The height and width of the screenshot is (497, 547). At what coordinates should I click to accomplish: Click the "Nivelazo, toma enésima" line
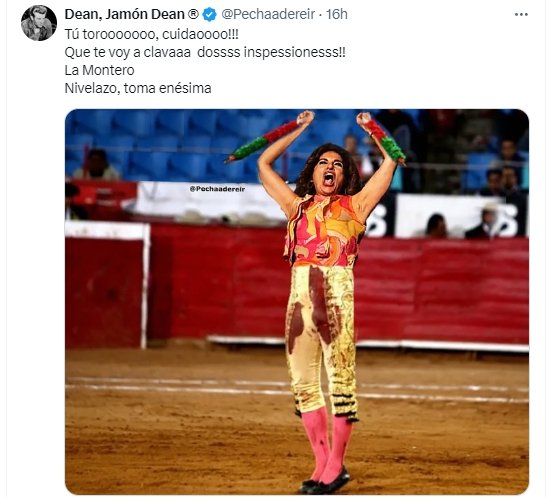point(138,88)
